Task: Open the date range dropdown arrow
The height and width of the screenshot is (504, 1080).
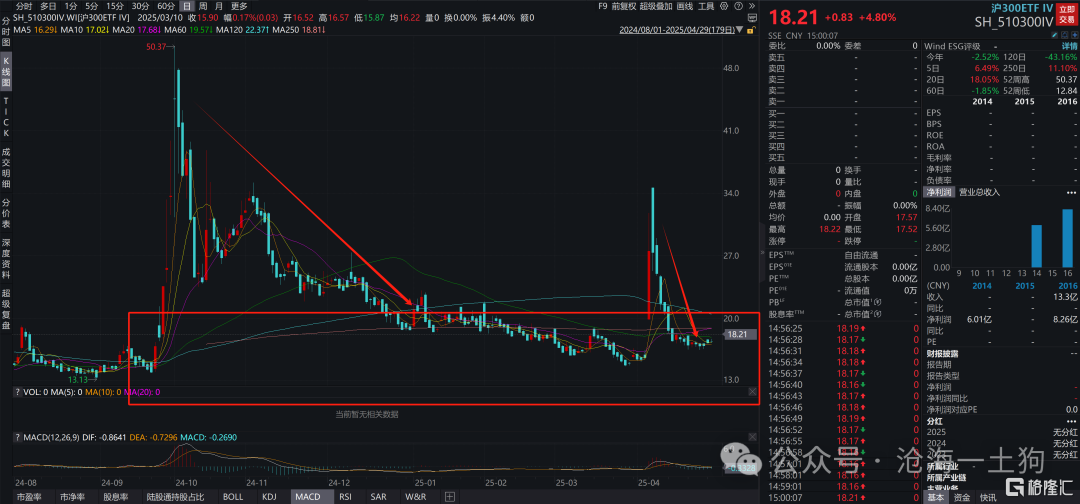Action: (x=739, y=30)
